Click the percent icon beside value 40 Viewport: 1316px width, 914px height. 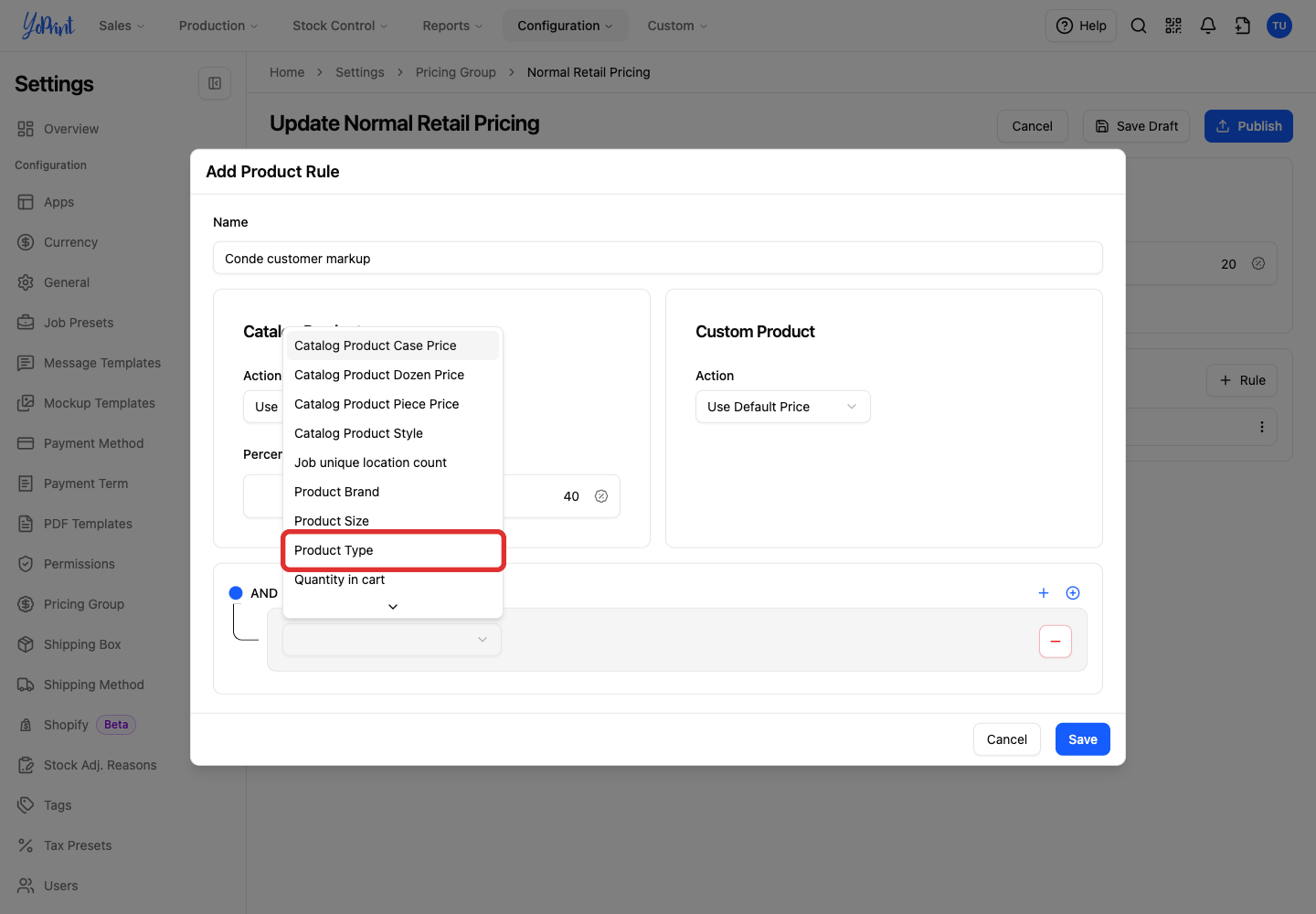[x=601, y=496]
